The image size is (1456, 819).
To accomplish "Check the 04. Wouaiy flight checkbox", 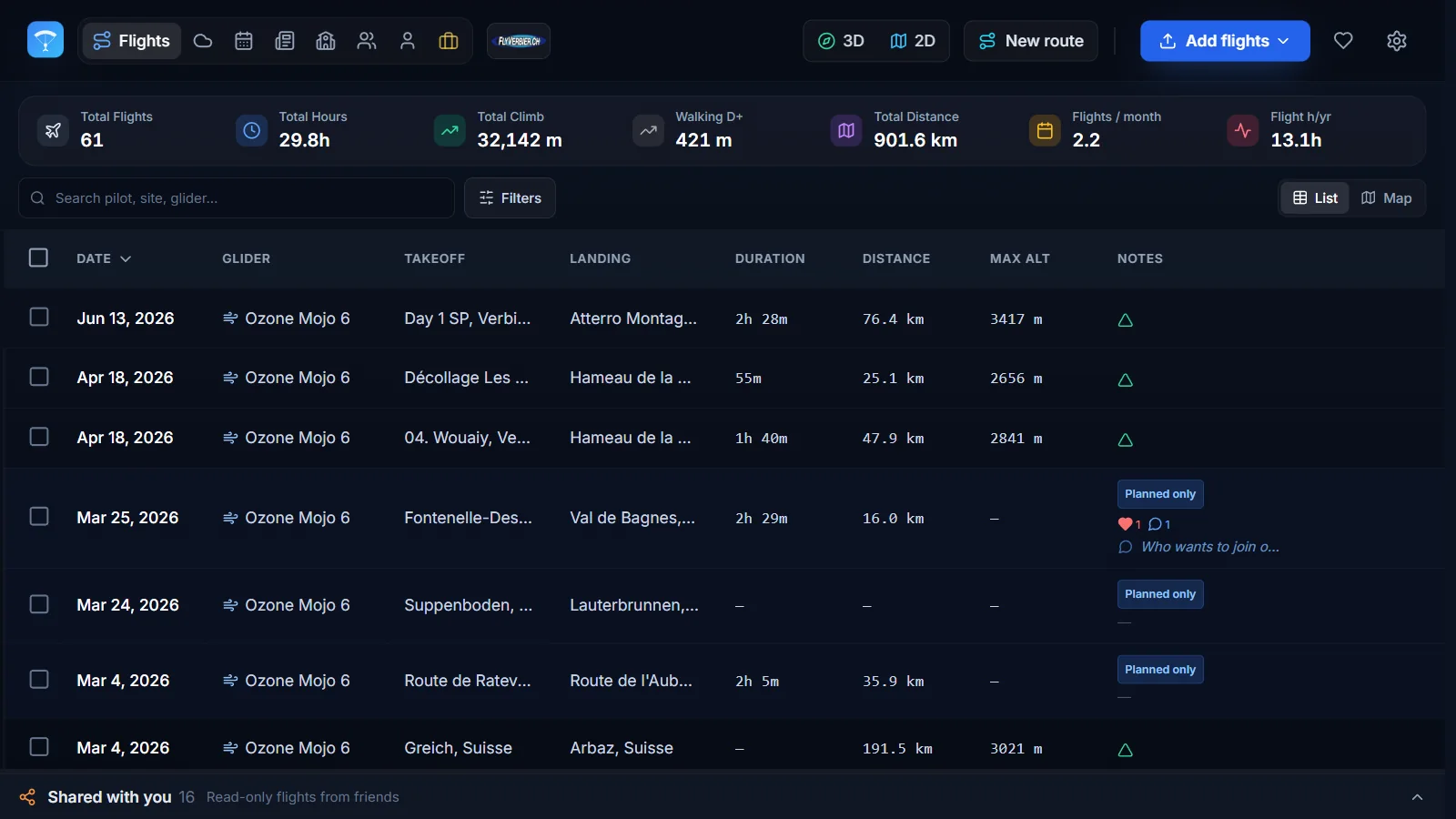I will pos(39,437).
